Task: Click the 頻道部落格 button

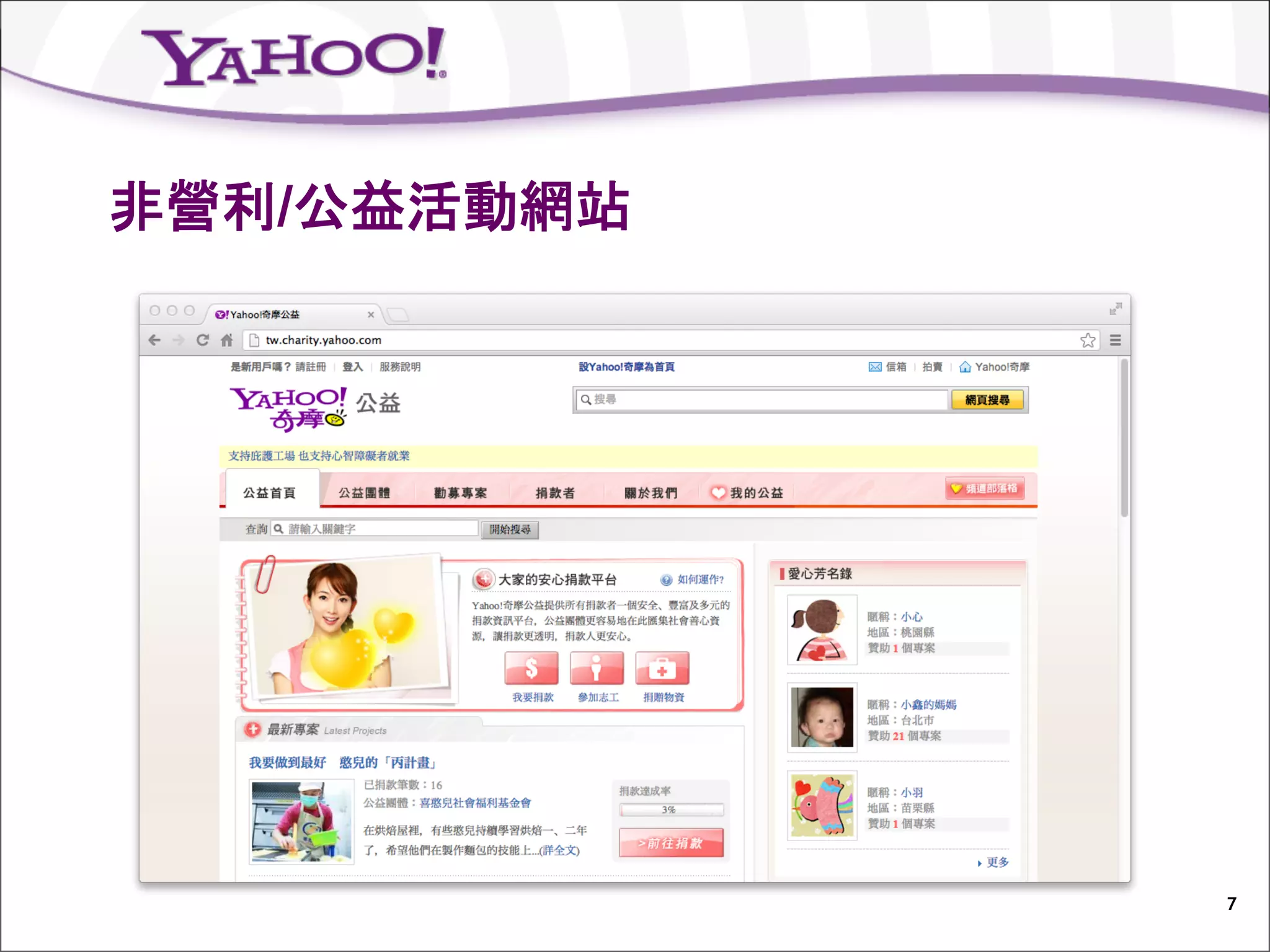Action: coord(985,488)
